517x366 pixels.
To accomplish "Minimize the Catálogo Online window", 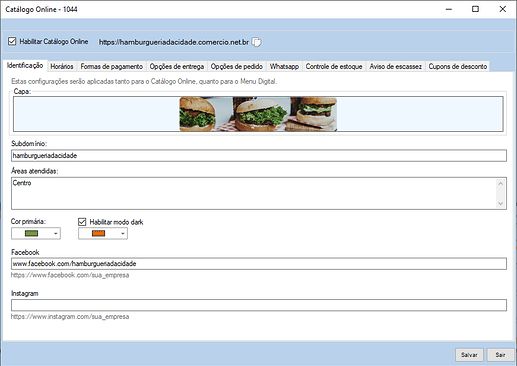I will 449,9.
